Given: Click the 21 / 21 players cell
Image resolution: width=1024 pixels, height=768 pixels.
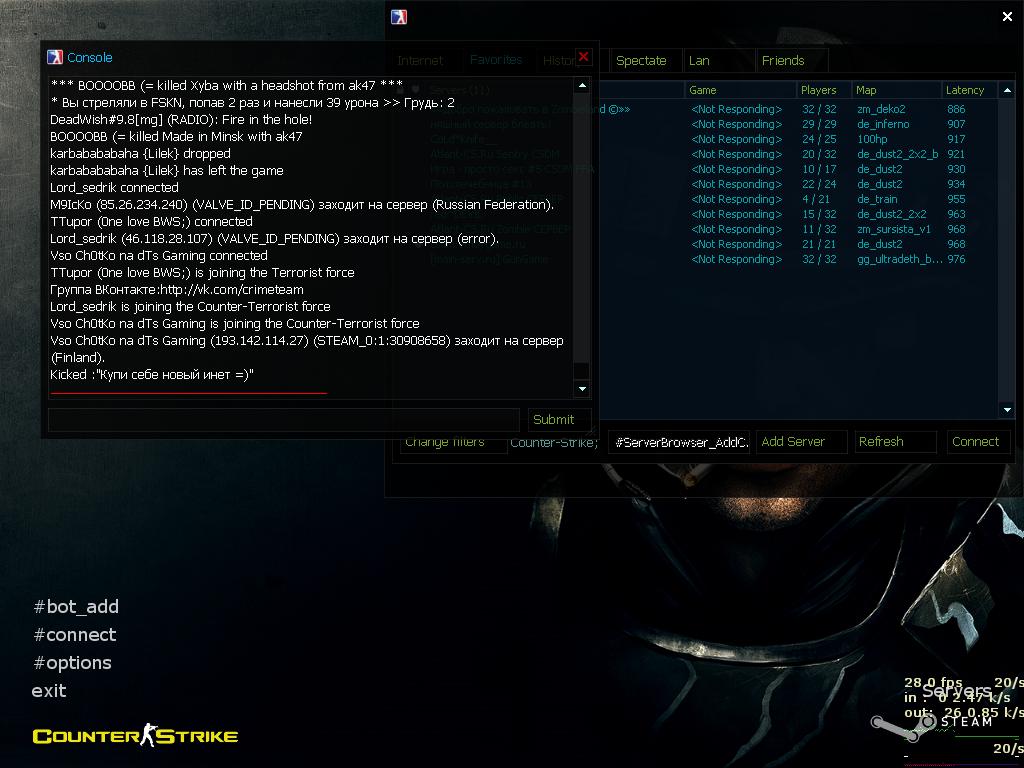Looking at the screenshot, I should coord(819,244).
